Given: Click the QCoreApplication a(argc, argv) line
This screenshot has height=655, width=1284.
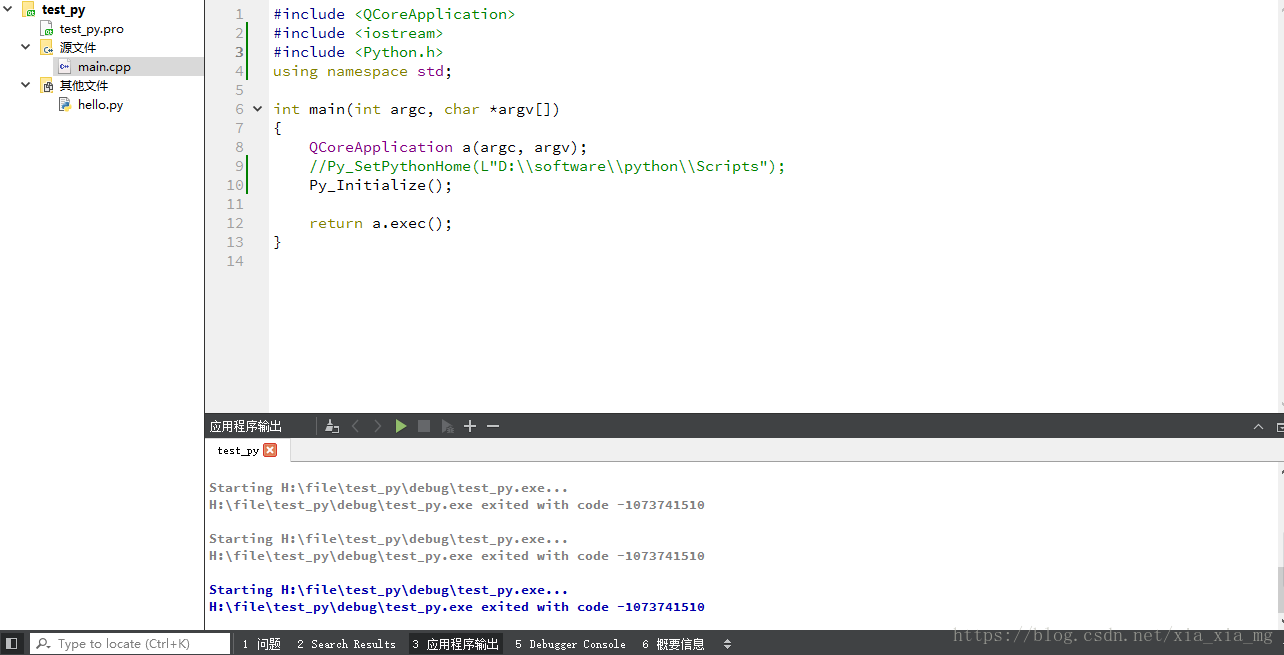Looking at the screenshot, I should click(448, 147).
